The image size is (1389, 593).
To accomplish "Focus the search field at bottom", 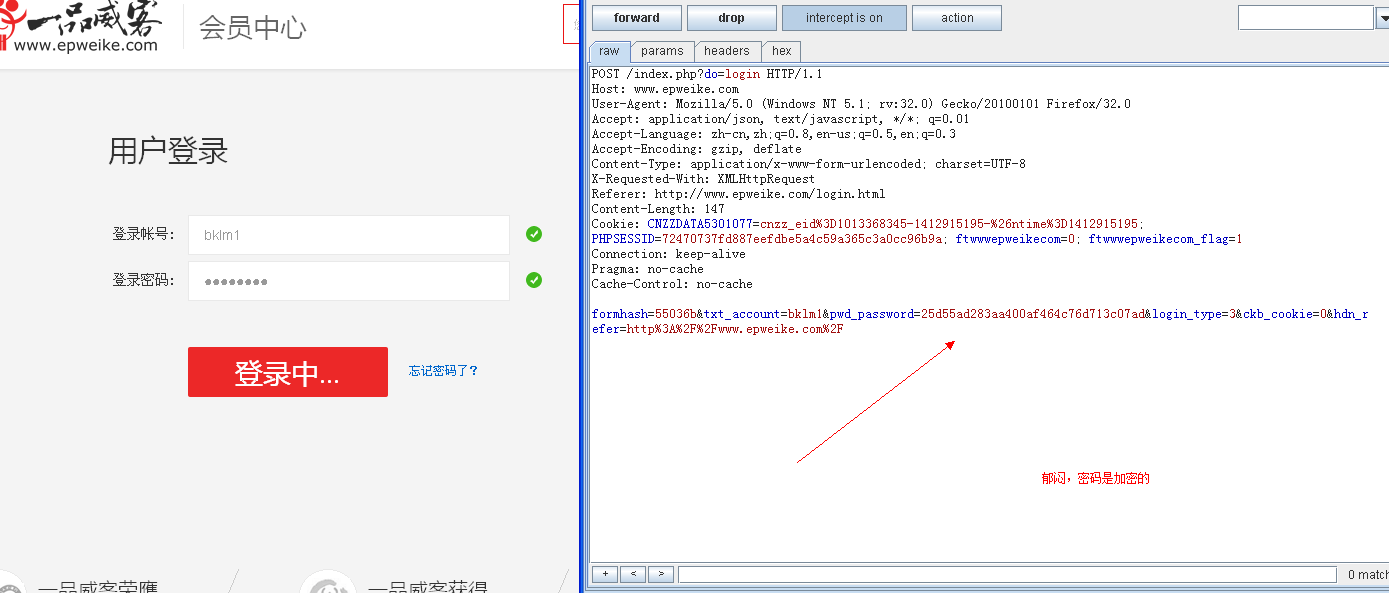I will (1007, 574).
